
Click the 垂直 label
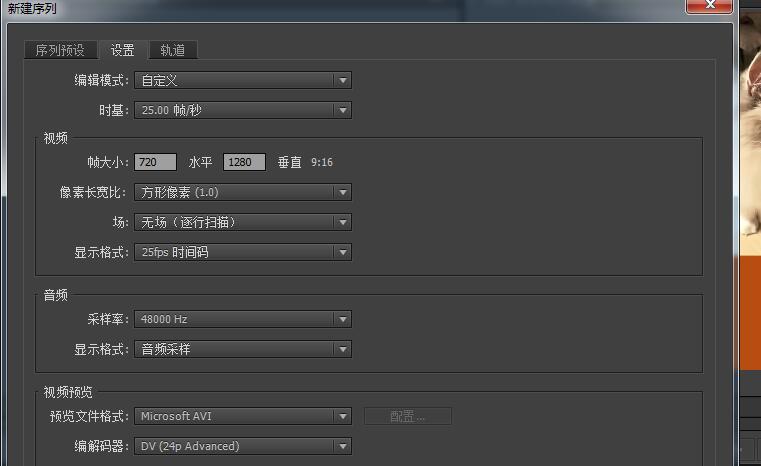[290, 162]
